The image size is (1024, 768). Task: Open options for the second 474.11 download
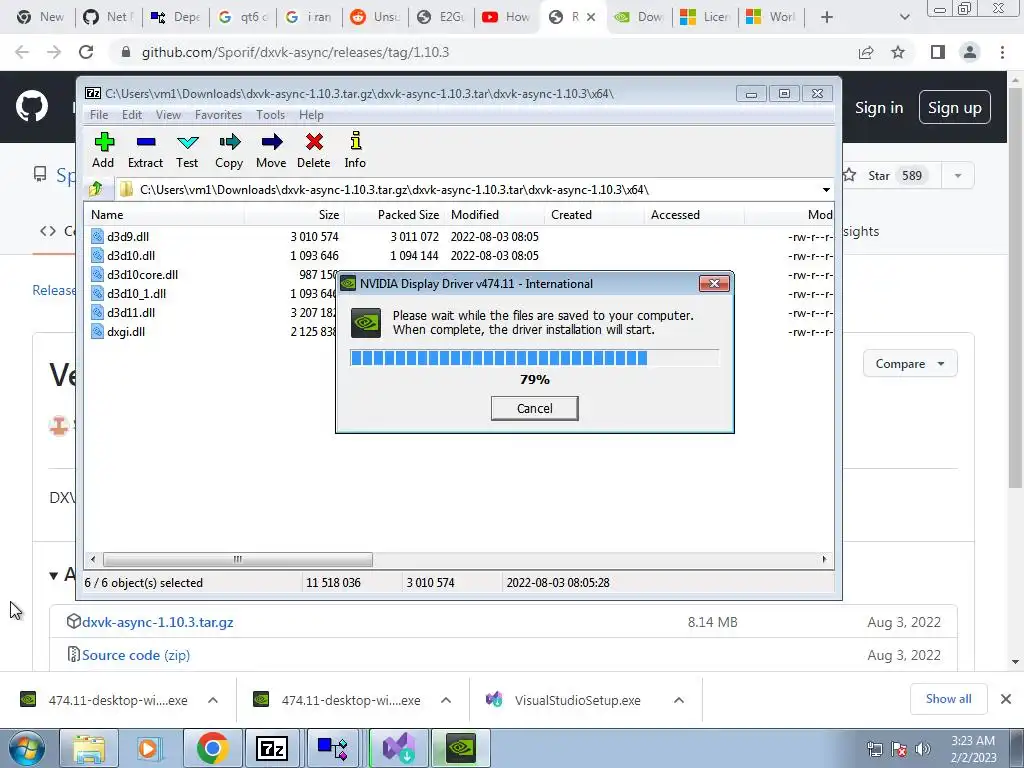[445, 700]
